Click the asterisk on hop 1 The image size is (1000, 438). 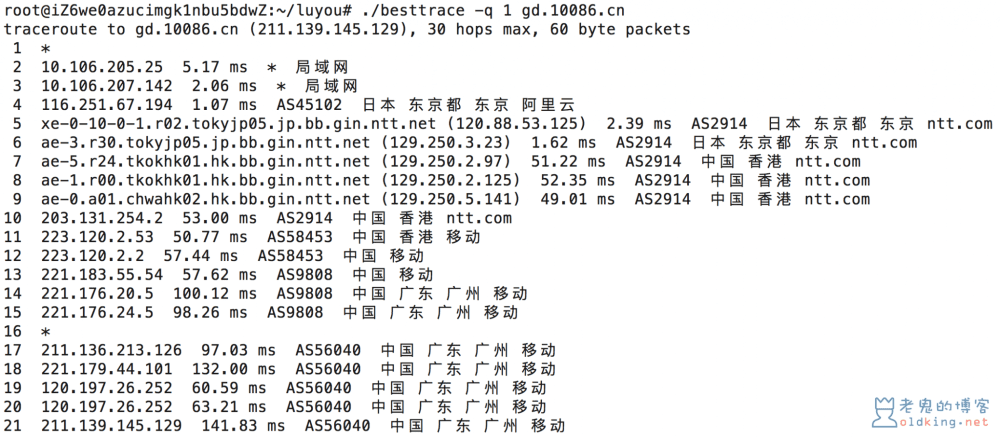(x=45, y=48)
